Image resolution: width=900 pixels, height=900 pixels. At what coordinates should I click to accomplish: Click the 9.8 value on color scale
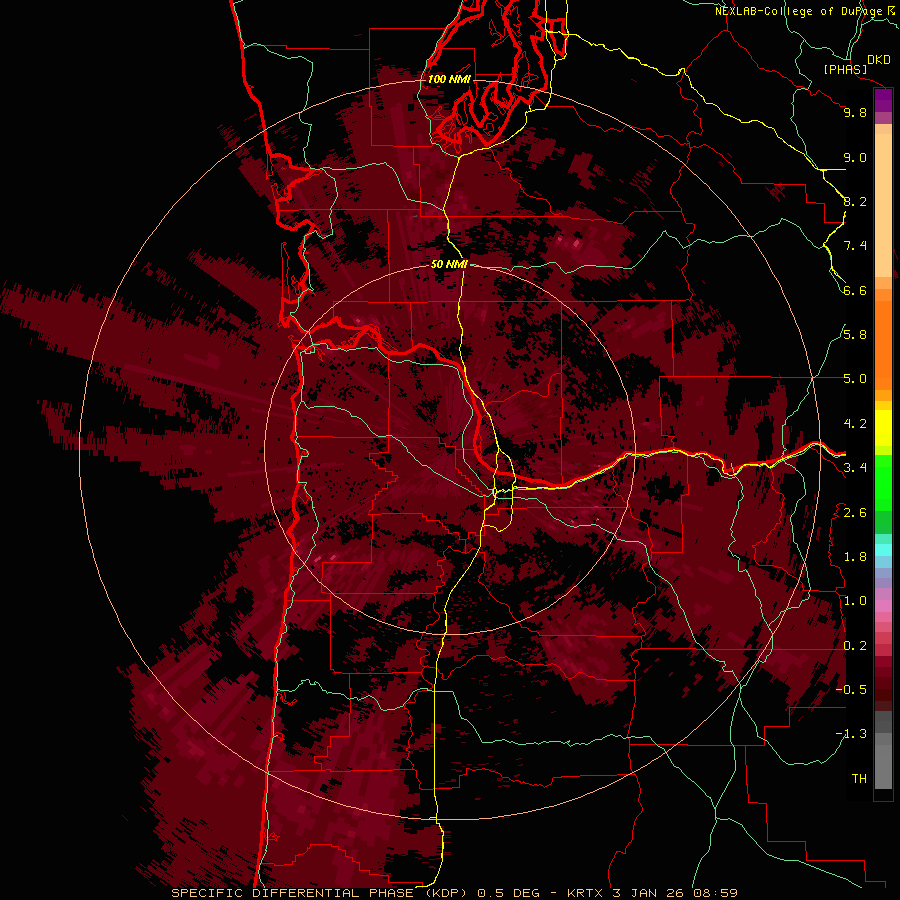(x=855, y=112)
